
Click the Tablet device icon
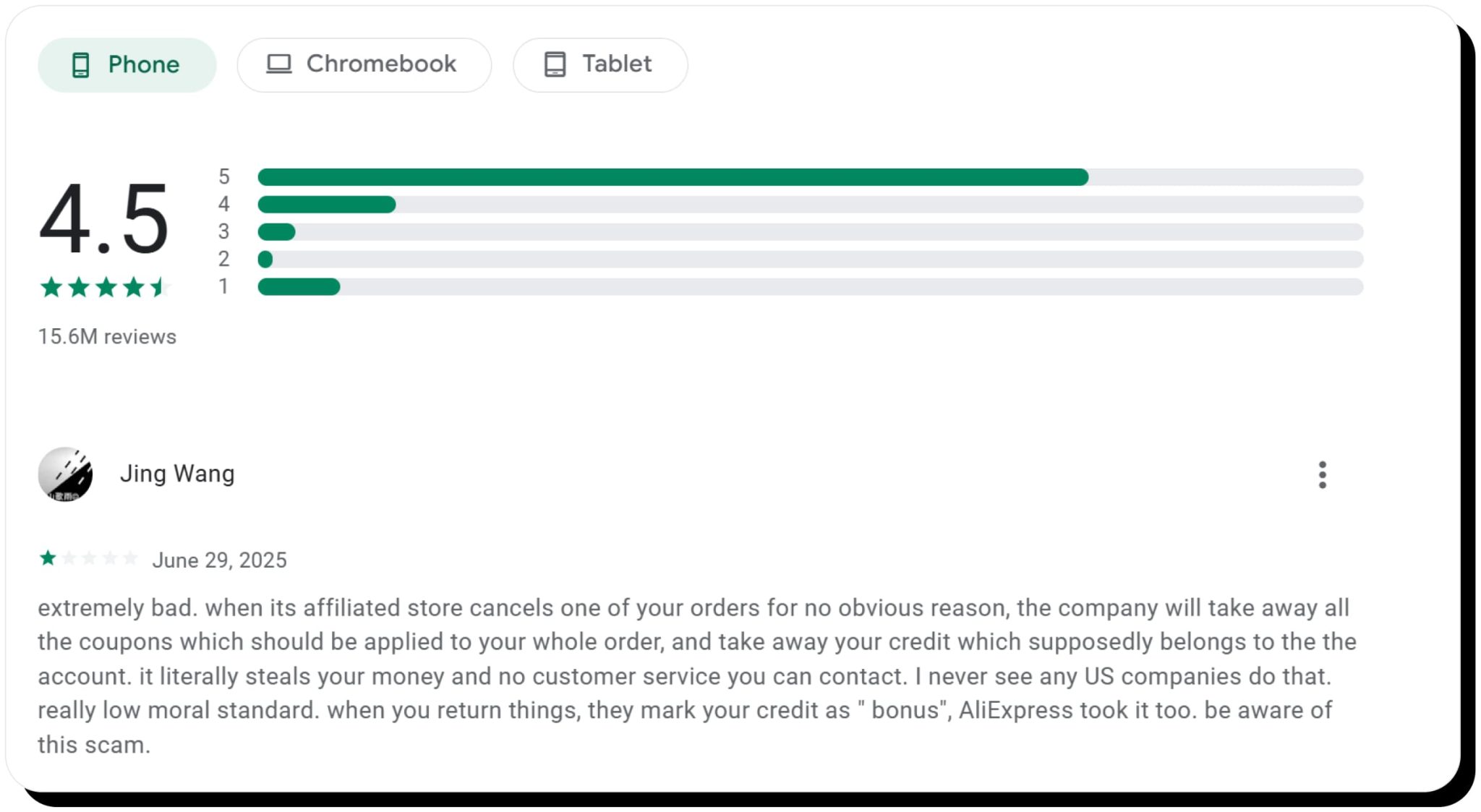point(555,64)
